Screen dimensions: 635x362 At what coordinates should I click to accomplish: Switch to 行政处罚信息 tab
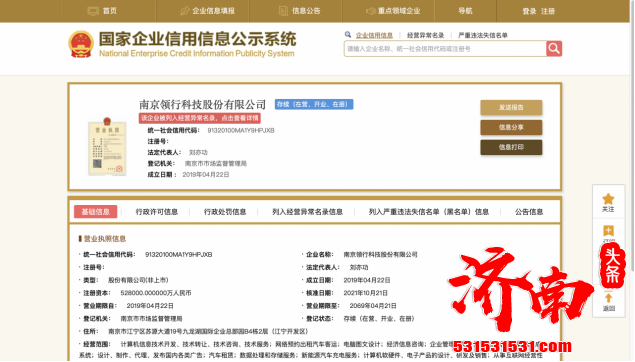click(225, 212)
